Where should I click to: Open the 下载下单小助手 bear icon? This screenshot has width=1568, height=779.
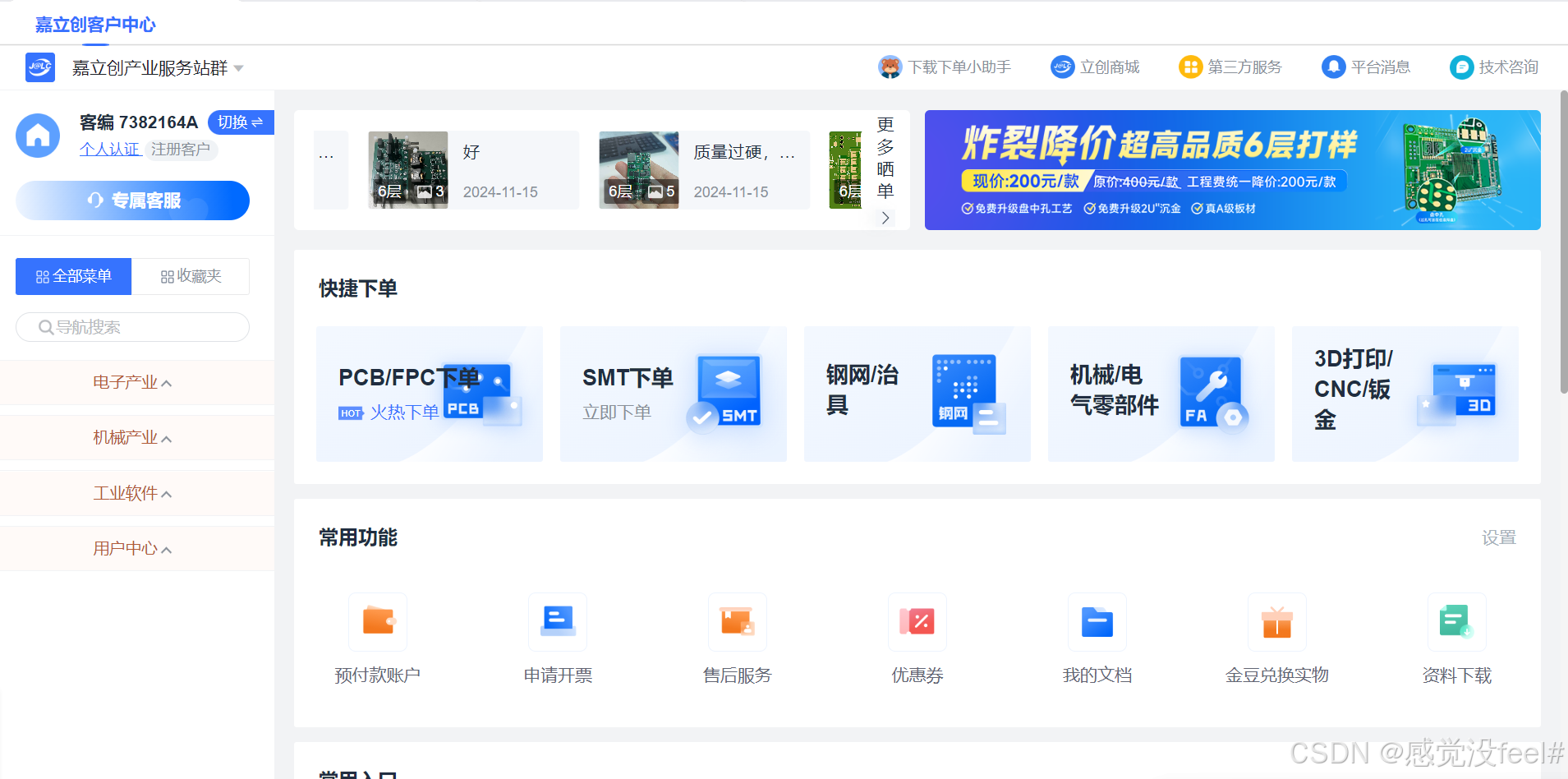tap(890, 67)
